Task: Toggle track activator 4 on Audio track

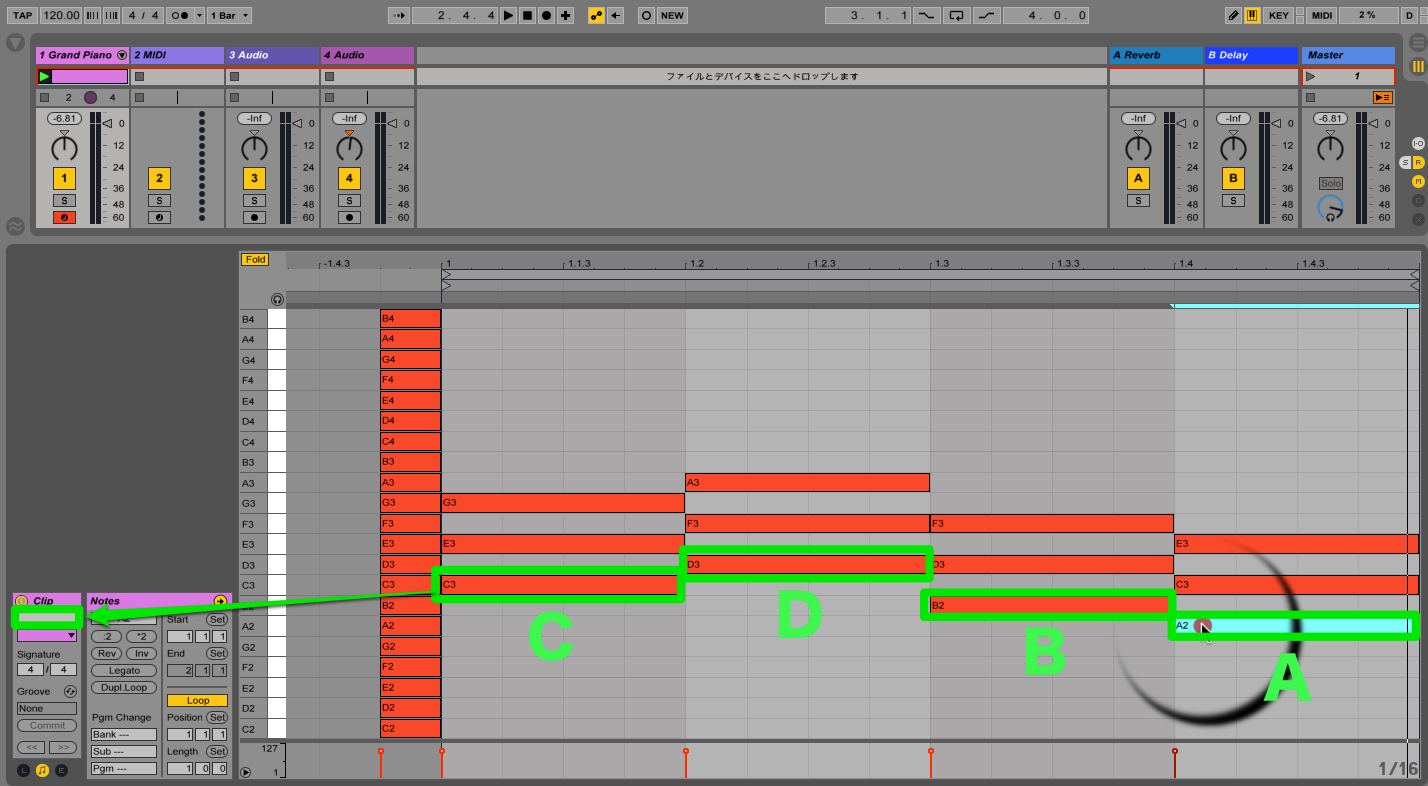Action: (349, 179)
